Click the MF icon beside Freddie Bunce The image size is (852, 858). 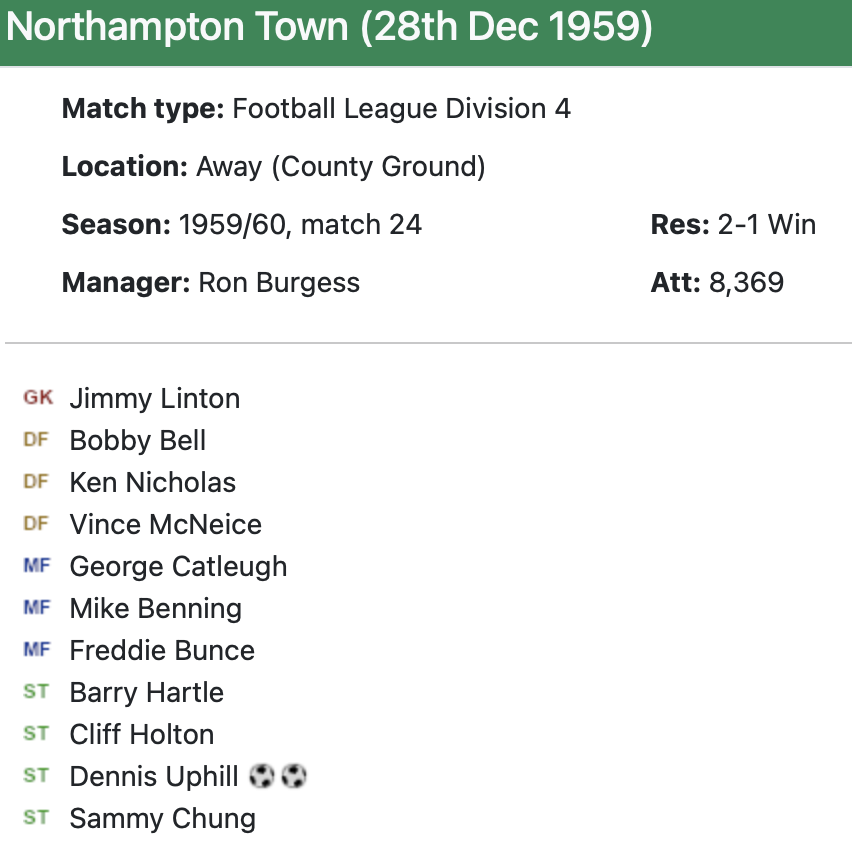(x=36, y=650)
